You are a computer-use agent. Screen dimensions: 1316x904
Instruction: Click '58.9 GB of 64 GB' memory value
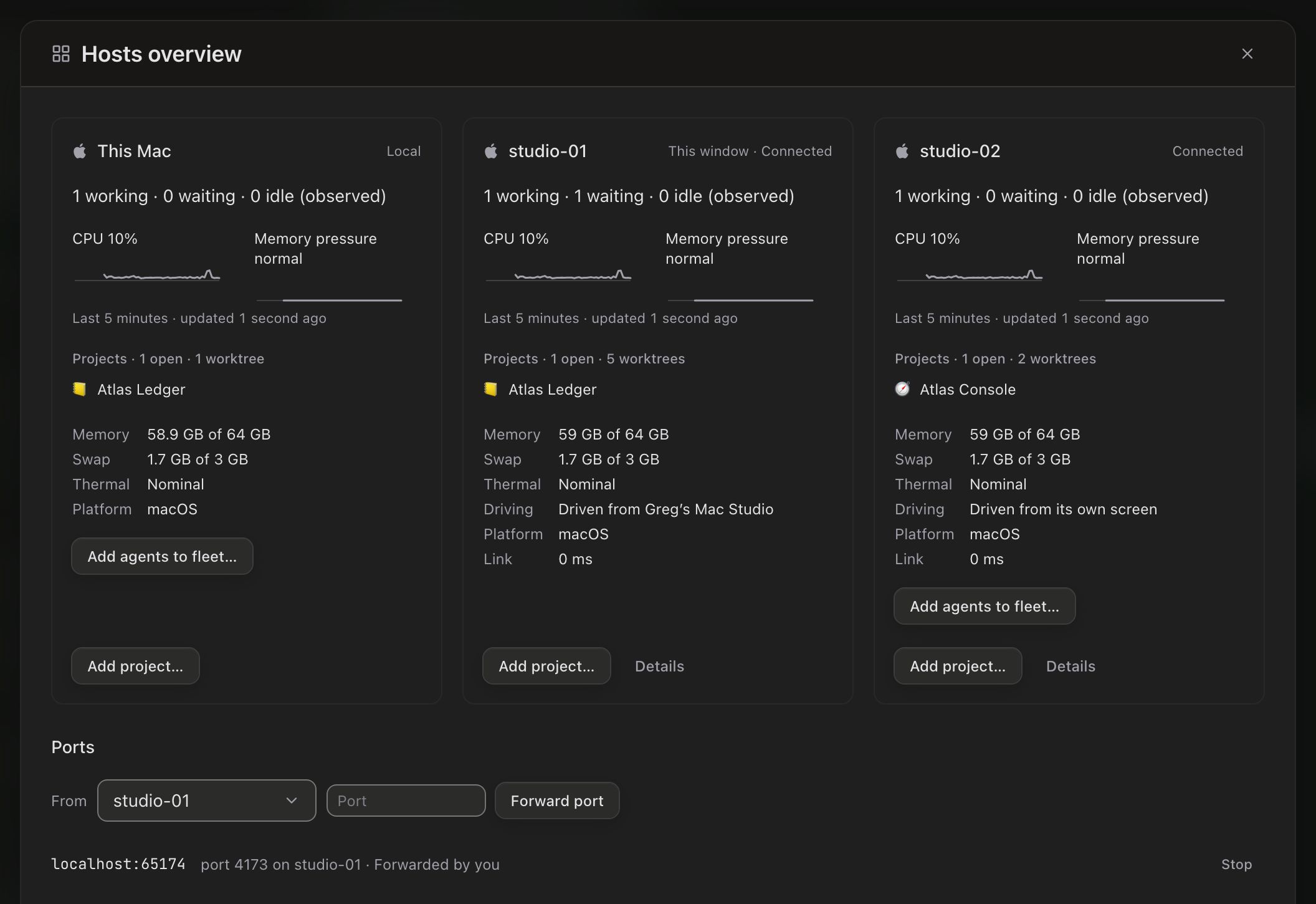pos(209,434)
